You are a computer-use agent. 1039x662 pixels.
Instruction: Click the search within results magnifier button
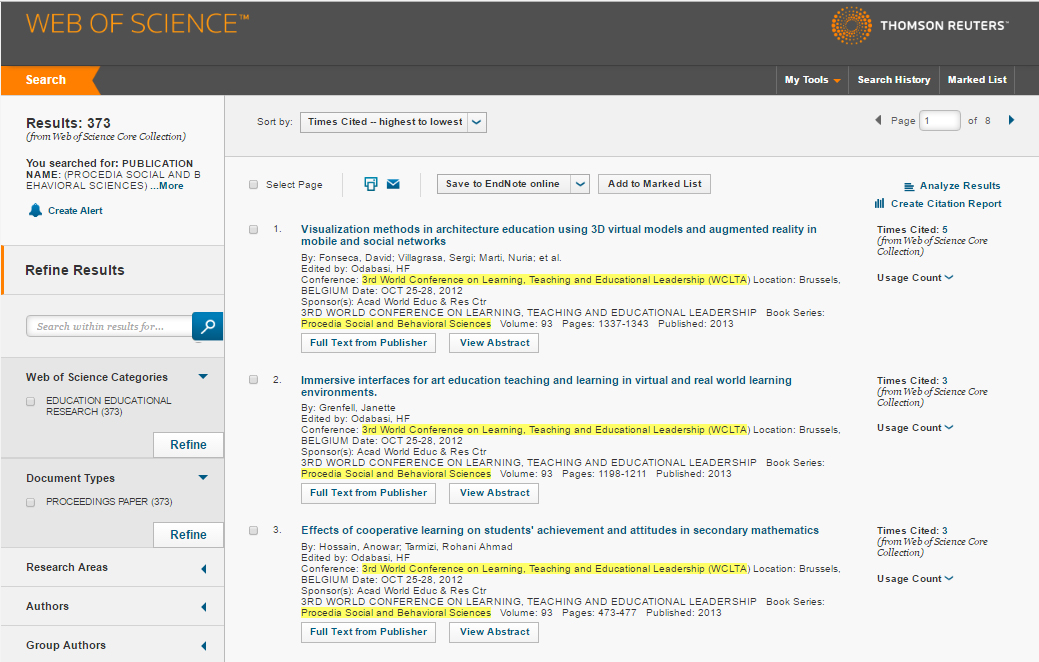[x=207, y=326]
